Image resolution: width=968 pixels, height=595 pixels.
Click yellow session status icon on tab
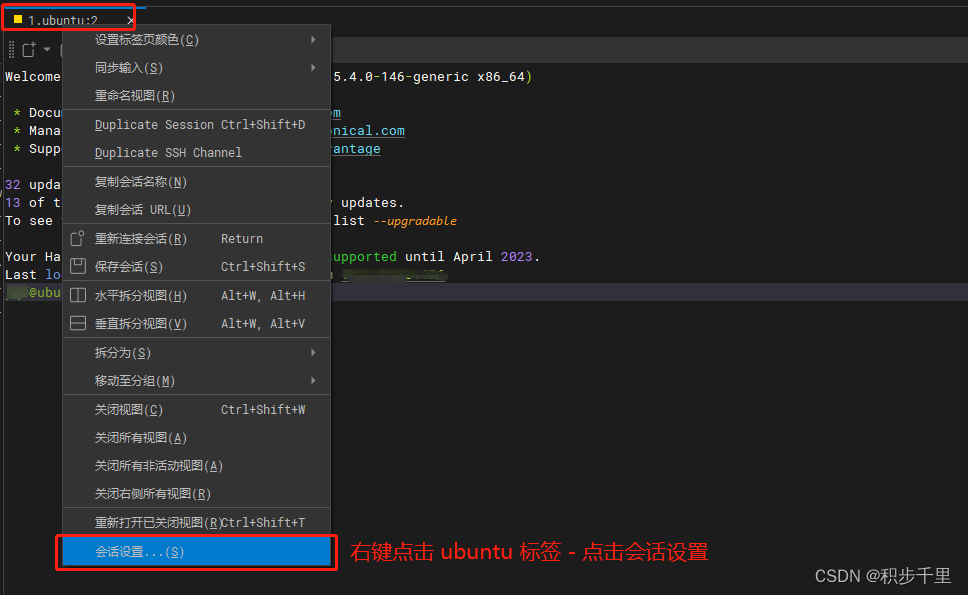(18, 19)
